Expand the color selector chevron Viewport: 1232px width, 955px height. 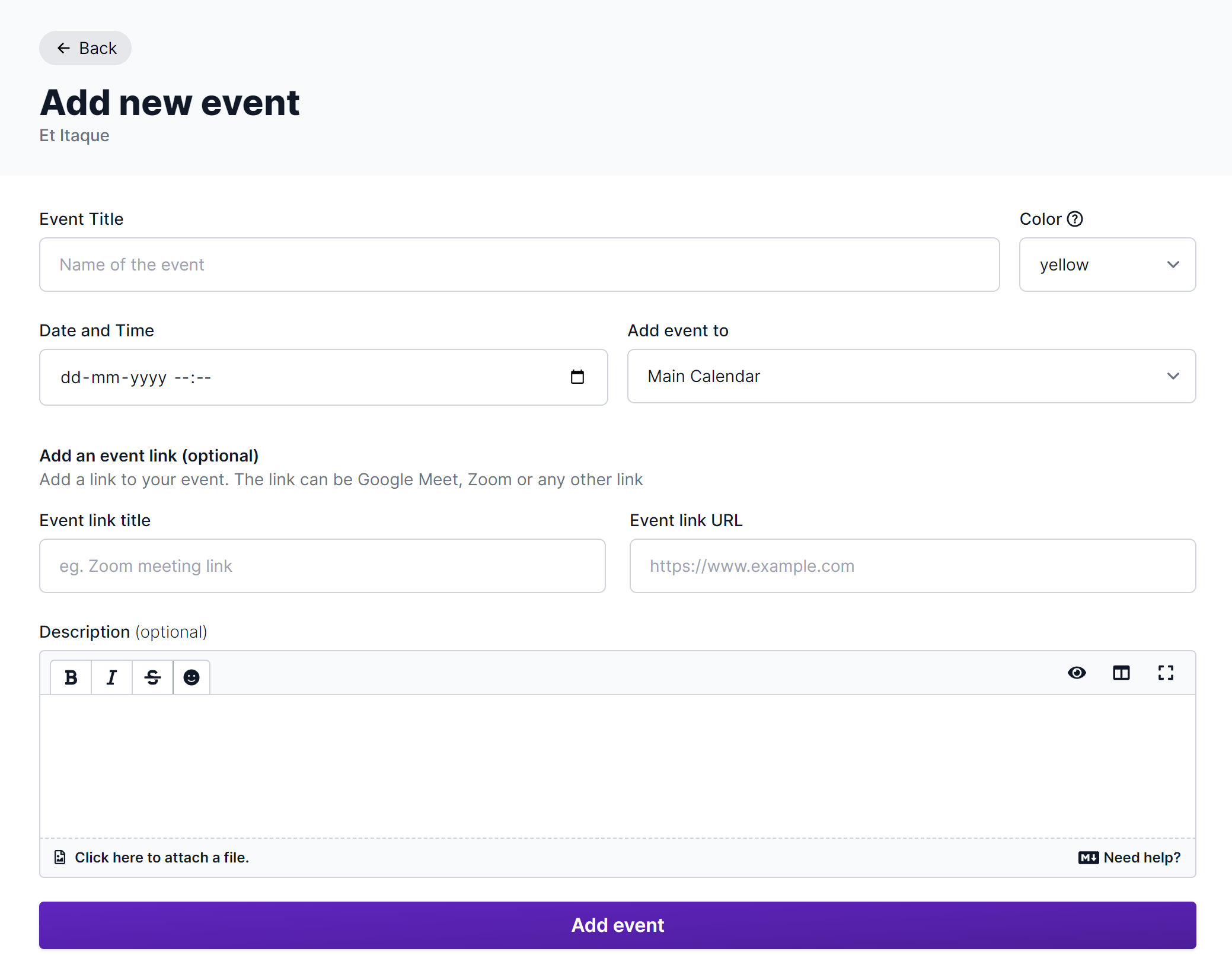pos(1173,265)
